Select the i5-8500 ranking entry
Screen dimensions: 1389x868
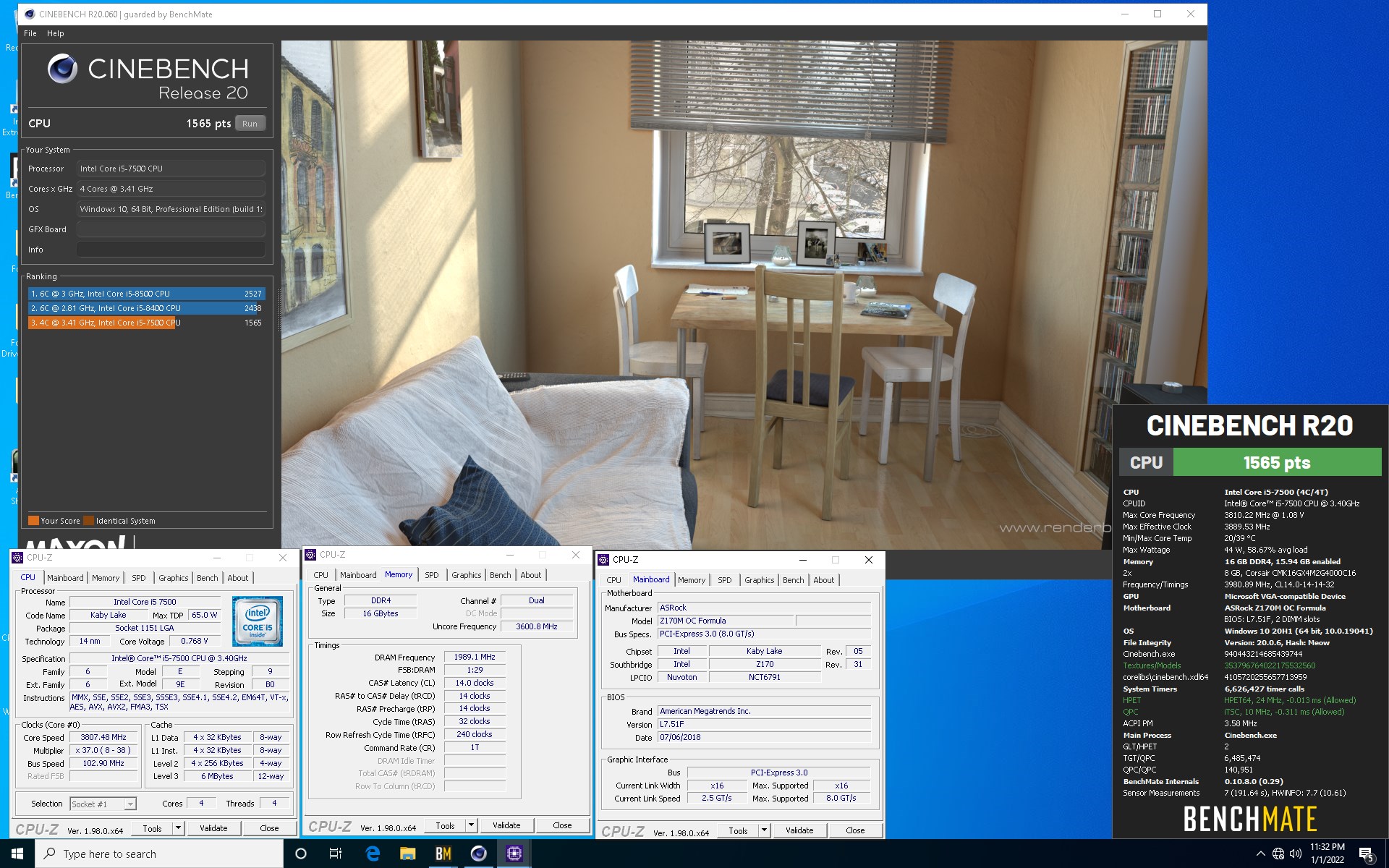146,294
